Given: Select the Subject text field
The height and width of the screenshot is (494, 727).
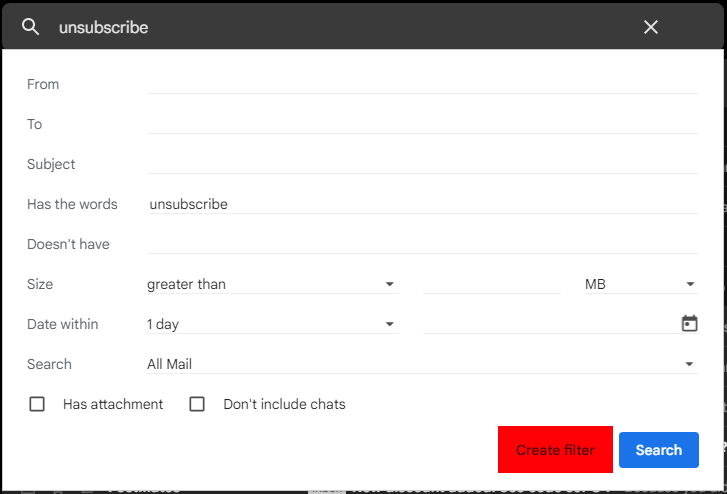Looking at the screenshot, I should pyautogui.click(x=422, y=164).
